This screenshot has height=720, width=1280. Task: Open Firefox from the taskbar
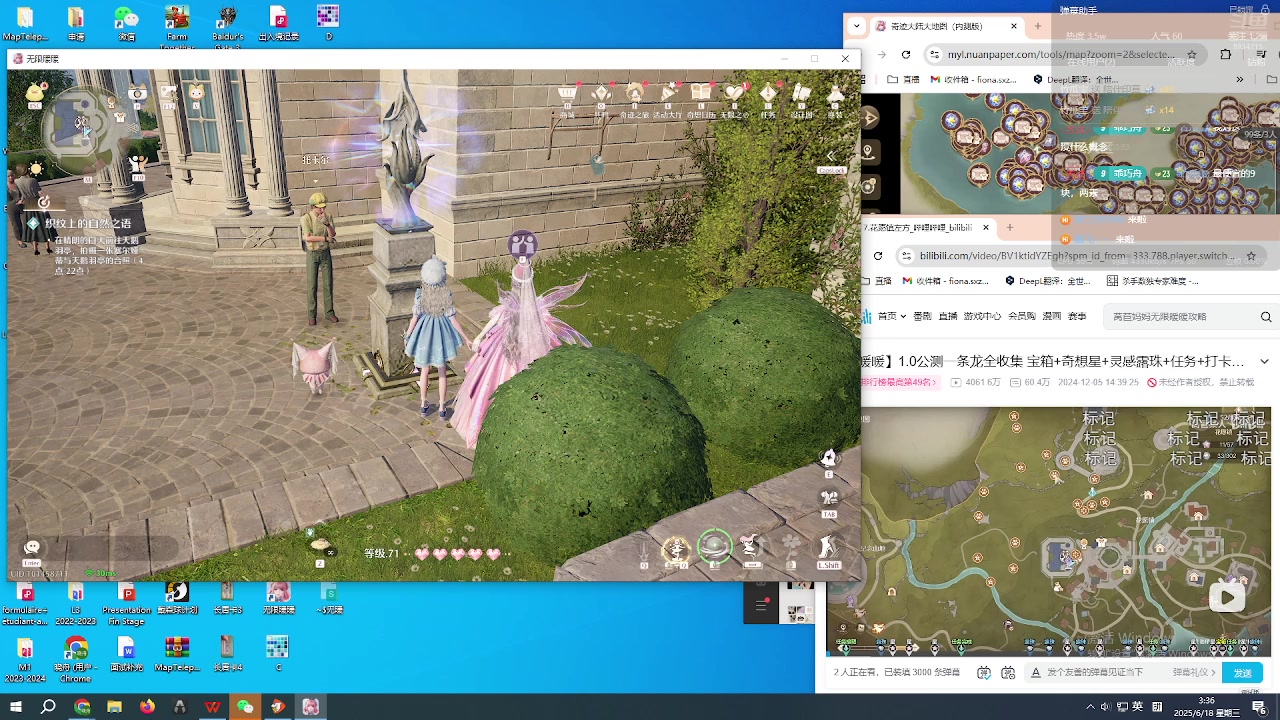click(147, 706)
